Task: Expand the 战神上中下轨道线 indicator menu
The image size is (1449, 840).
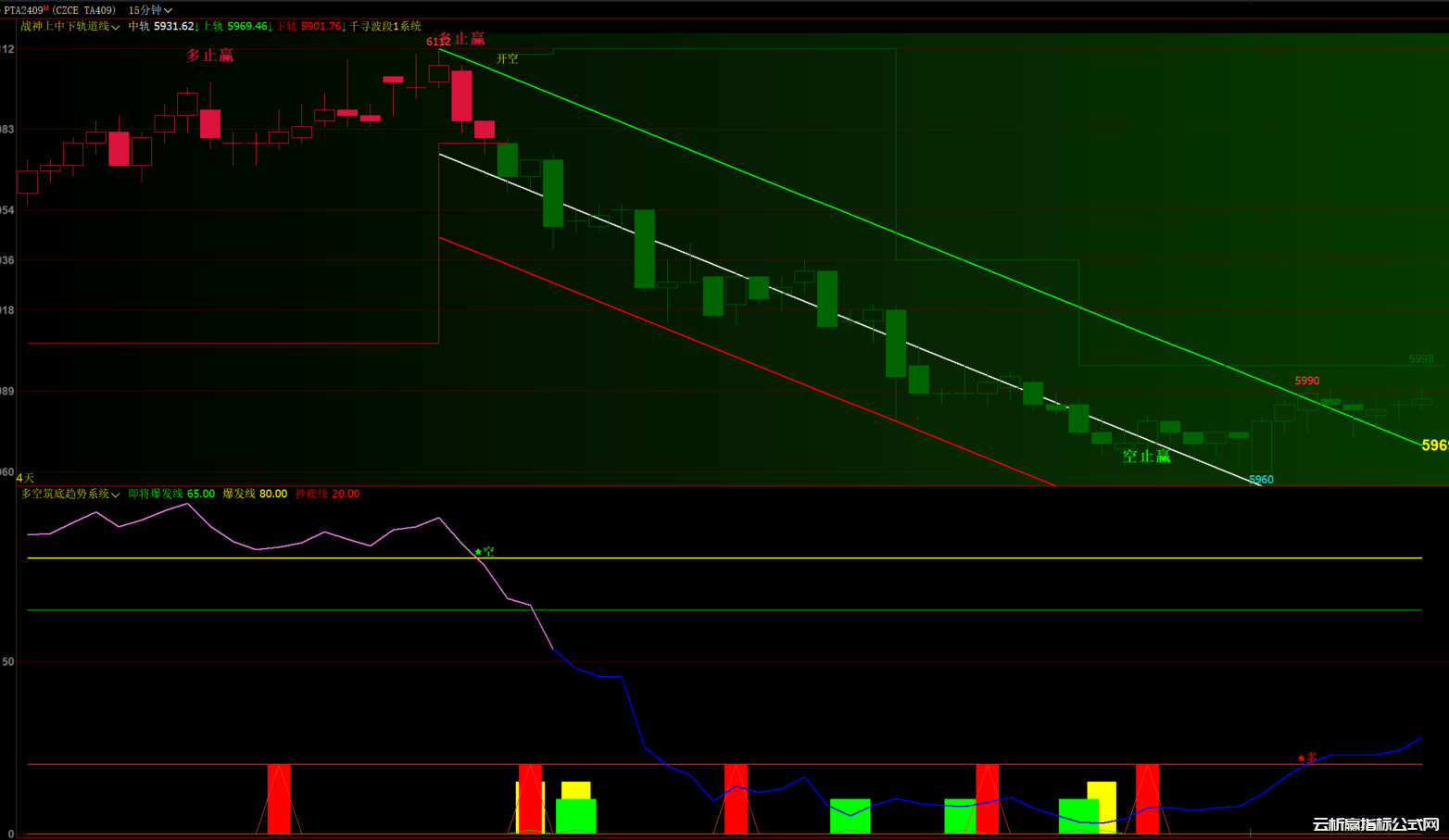Action: click(x=70, y=27)
